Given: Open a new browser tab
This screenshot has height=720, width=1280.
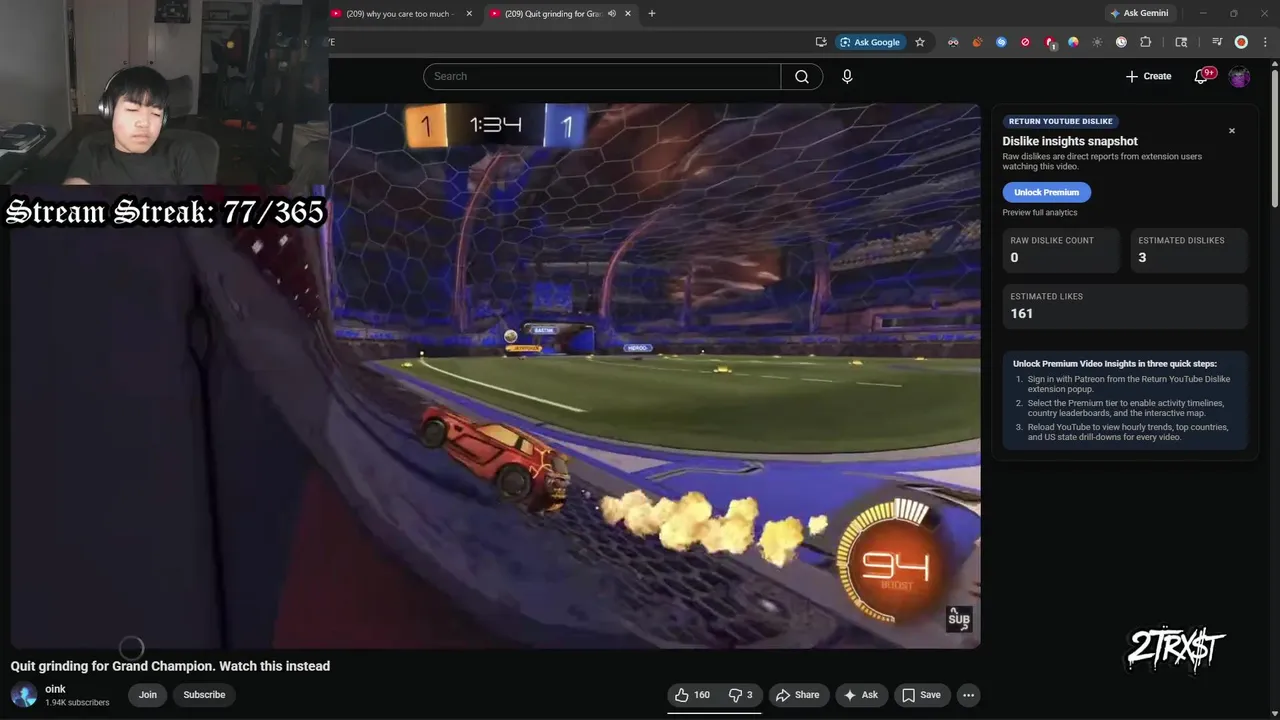Looking at the screenshot, I should 652,13.
